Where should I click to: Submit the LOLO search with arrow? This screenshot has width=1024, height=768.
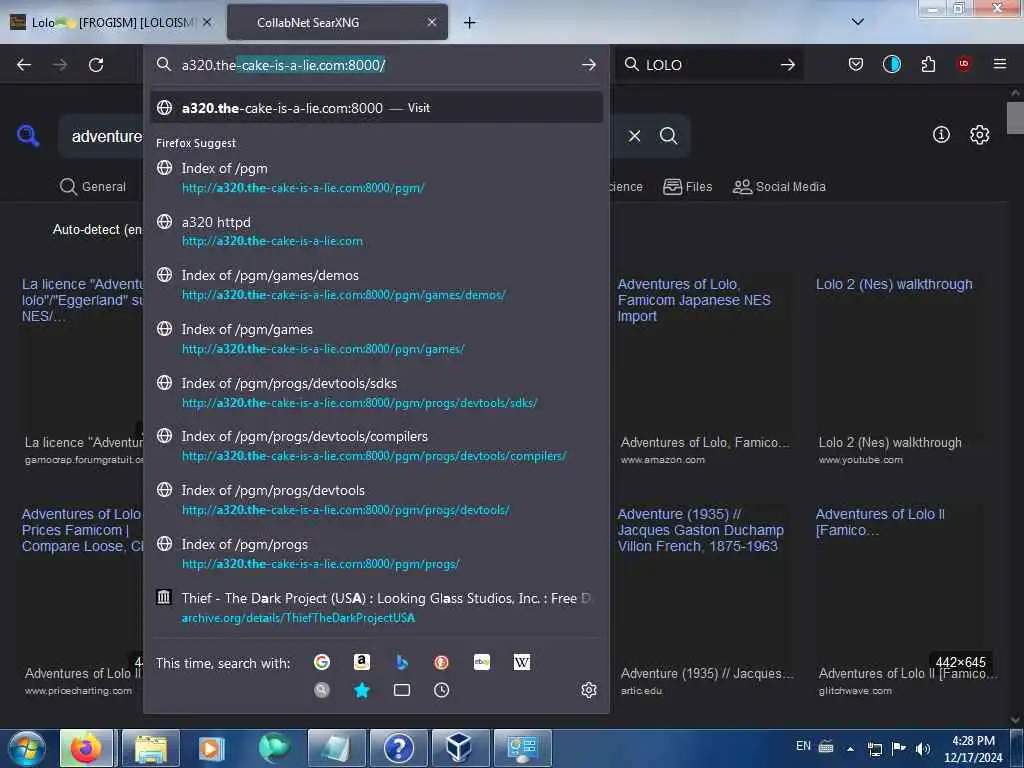[x=788, y=65]
